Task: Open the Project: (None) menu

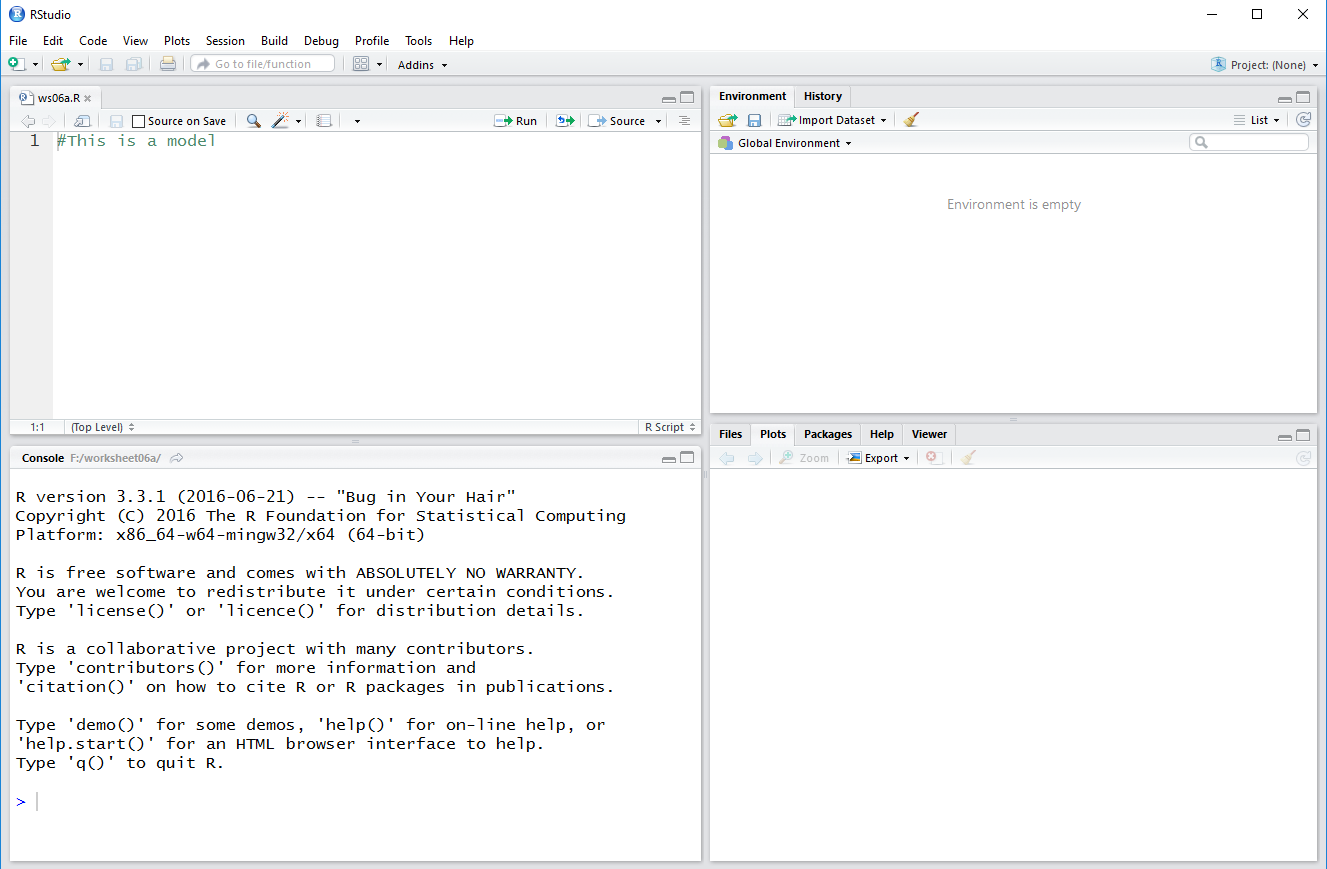Action: coord(1265,64)
